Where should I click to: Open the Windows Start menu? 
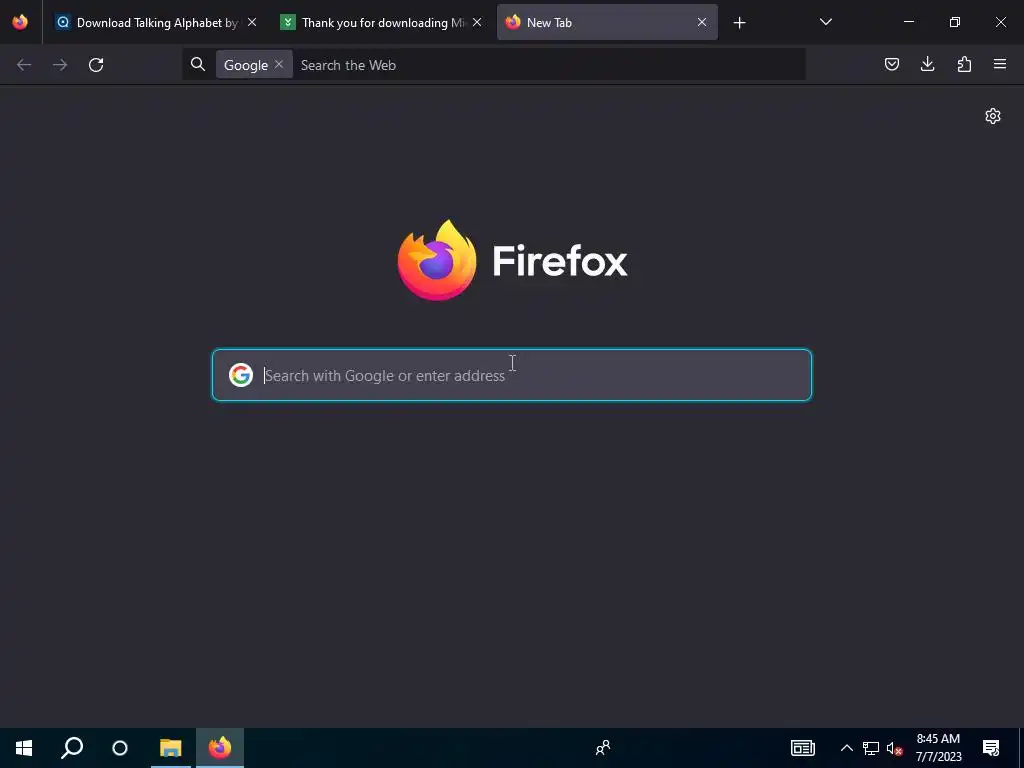click(x=24, y=748)
